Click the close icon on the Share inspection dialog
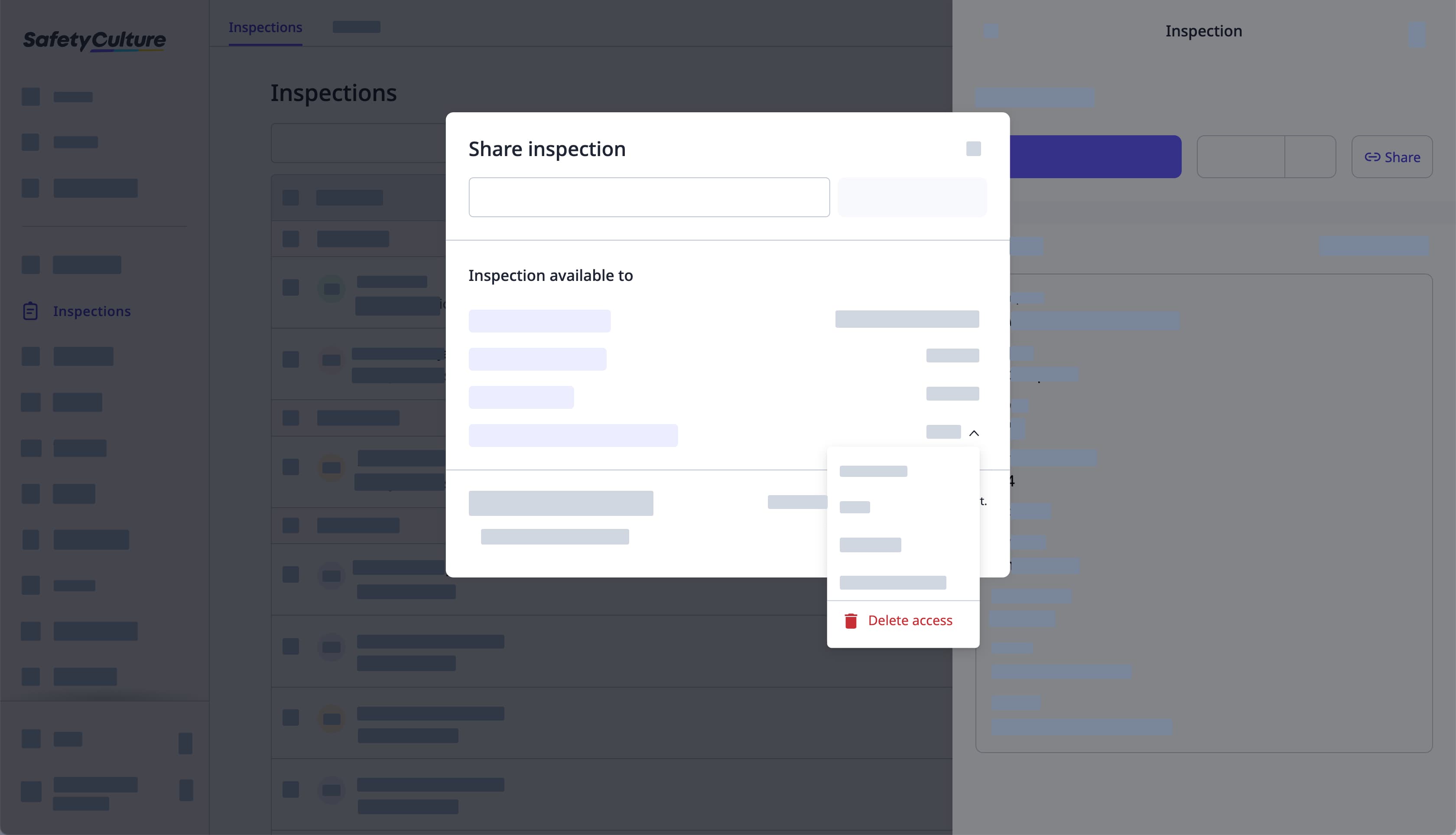Screen dimensions: 1456x835 click(x=973, y=148)
